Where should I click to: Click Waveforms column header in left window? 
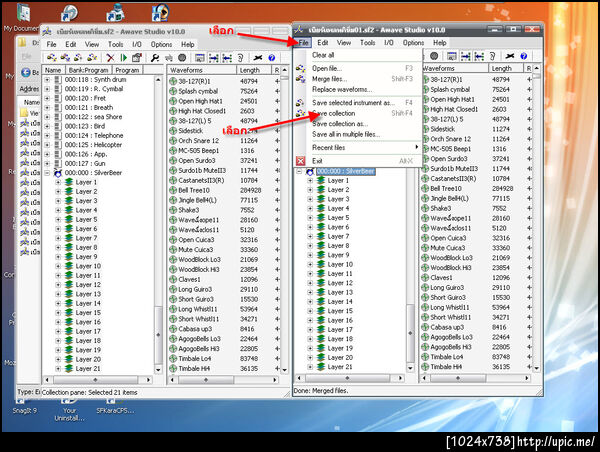point(202,70)
